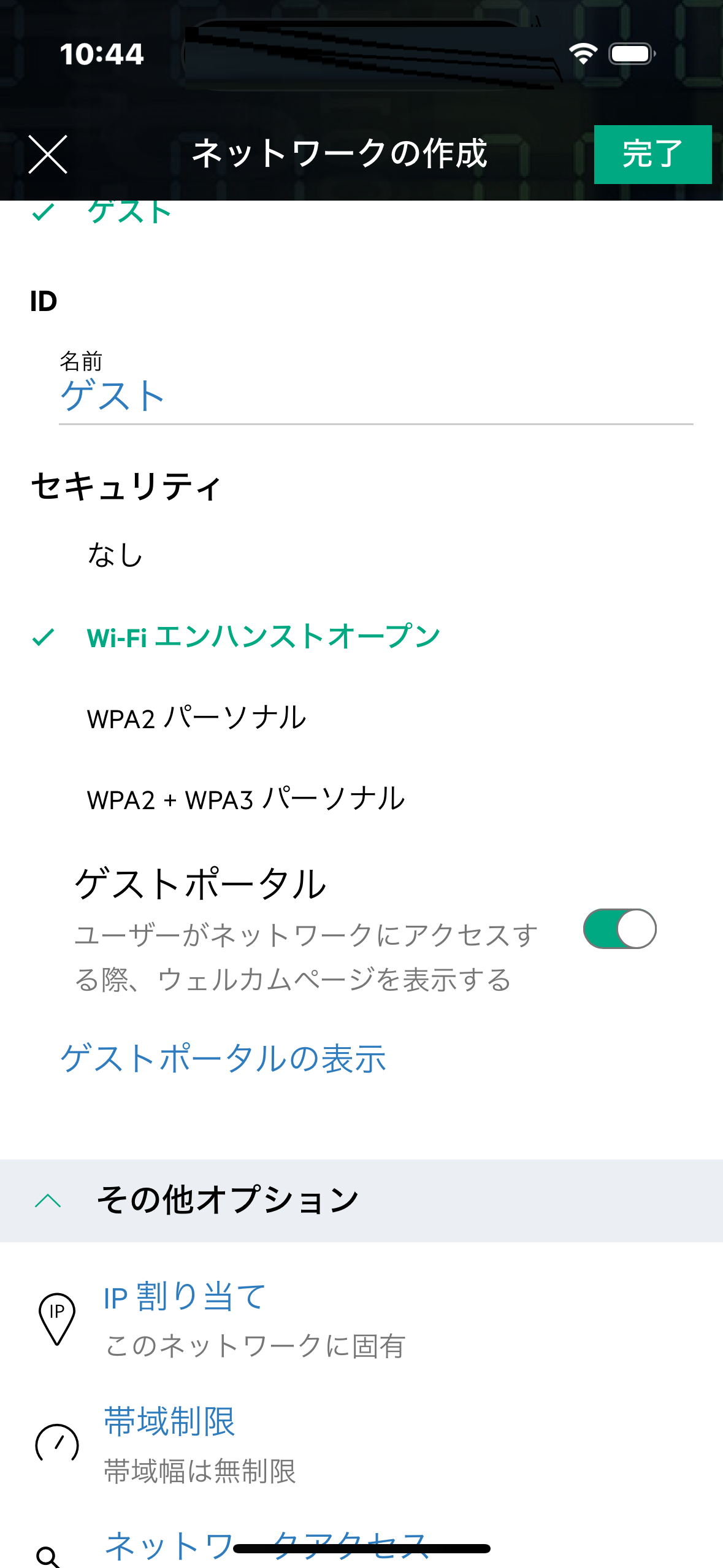Tap the bandwidth gauge icon
The width and height of the screenshot is (723, 1568).
(x=57, y=1445)
